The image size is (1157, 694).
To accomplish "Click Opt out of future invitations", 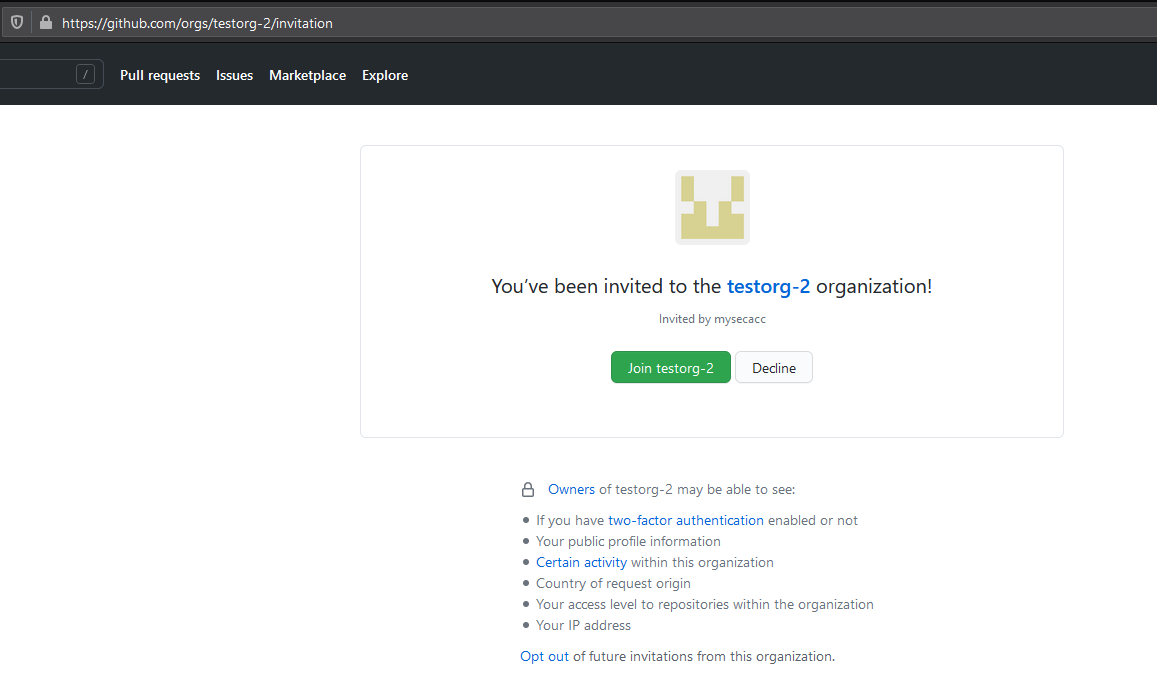I will (544, 656).
